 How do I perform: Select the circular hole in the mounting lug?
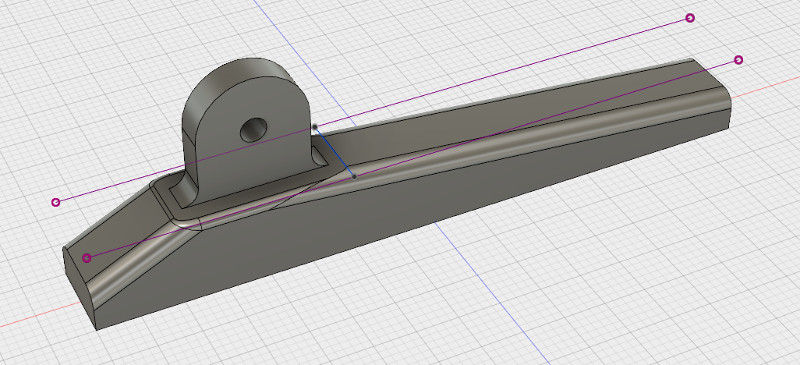254,130
